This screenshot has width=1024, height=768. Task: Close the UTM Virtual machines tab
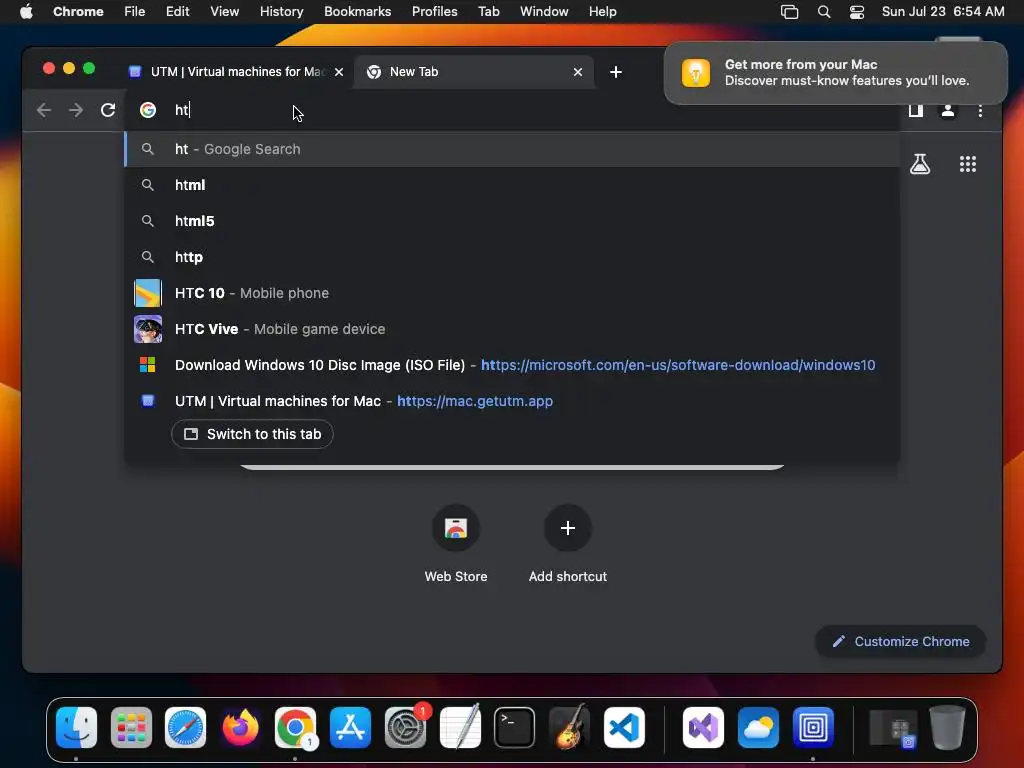(x=339, y=72)
